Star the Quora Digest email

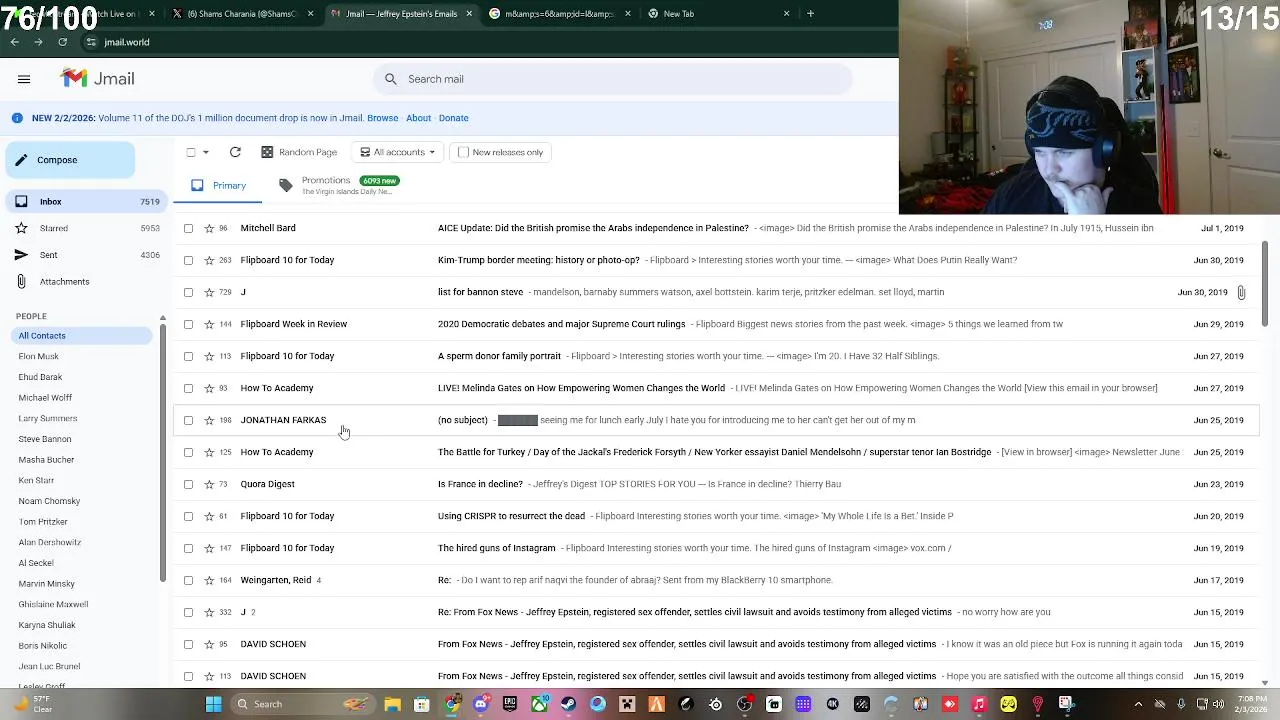tap(209, 484)
